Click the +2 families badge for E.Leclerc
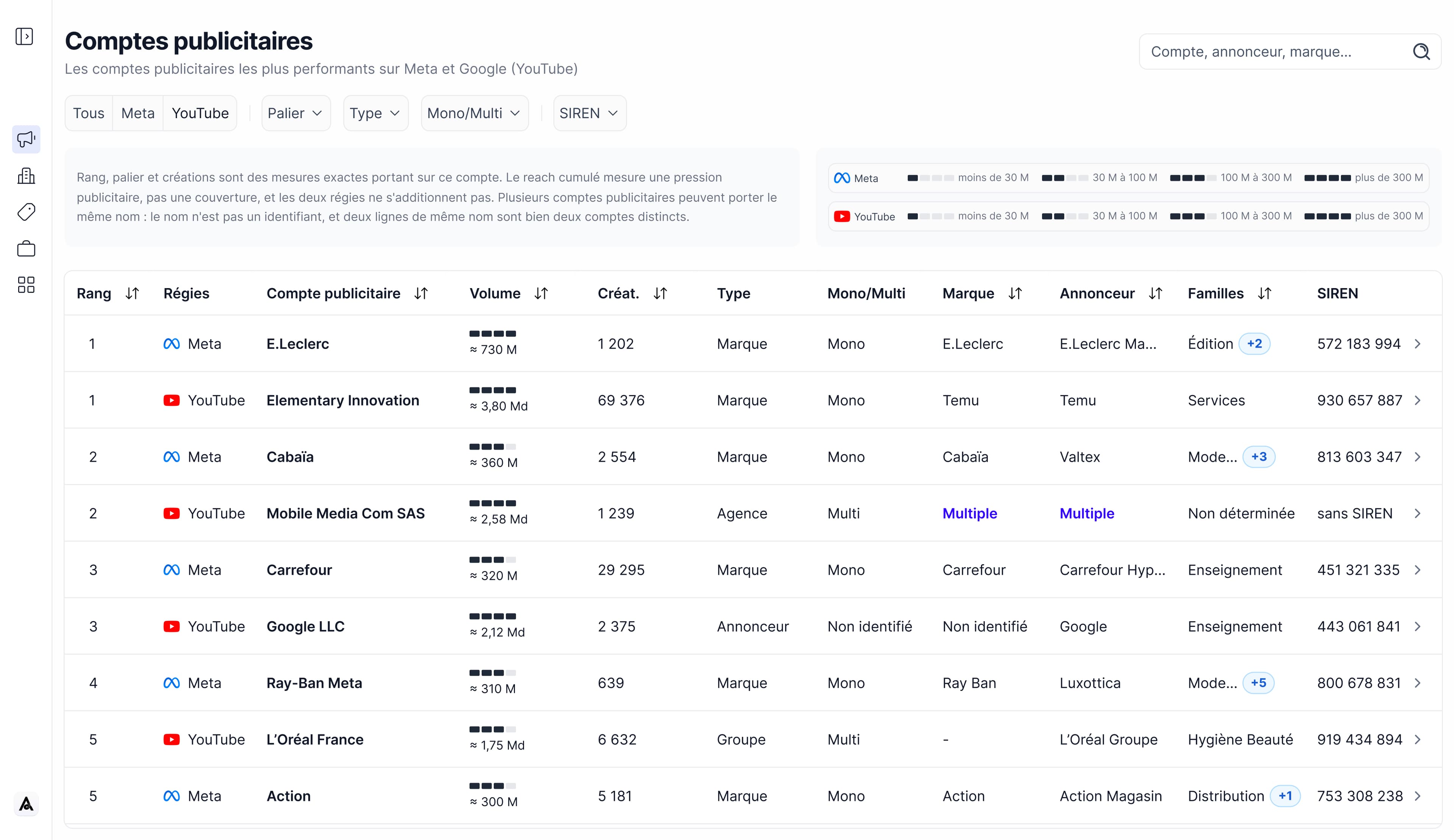Viewport: 1454px width, 840px height. 1254,344
